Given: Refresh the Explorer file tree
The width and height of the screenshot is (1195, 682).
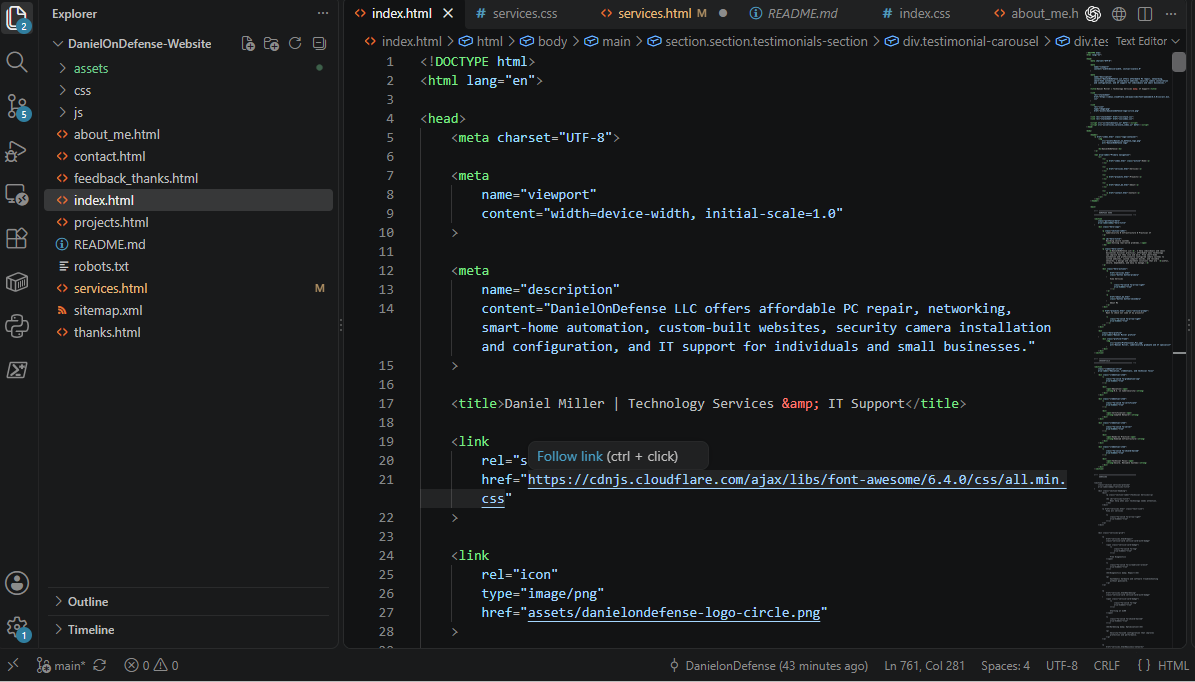Looking at the screenshot, I should 295,43.
